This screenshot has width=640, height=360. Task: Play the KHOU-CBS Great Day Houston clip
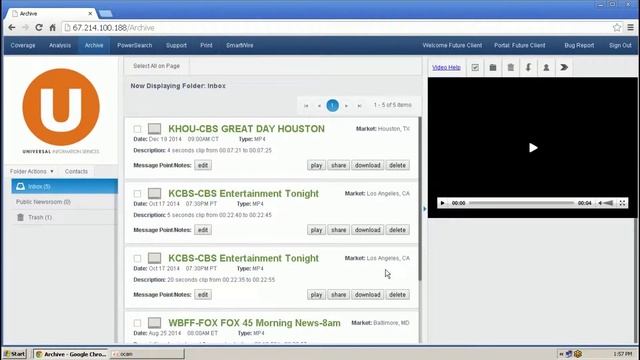click(x=316, y=165)
